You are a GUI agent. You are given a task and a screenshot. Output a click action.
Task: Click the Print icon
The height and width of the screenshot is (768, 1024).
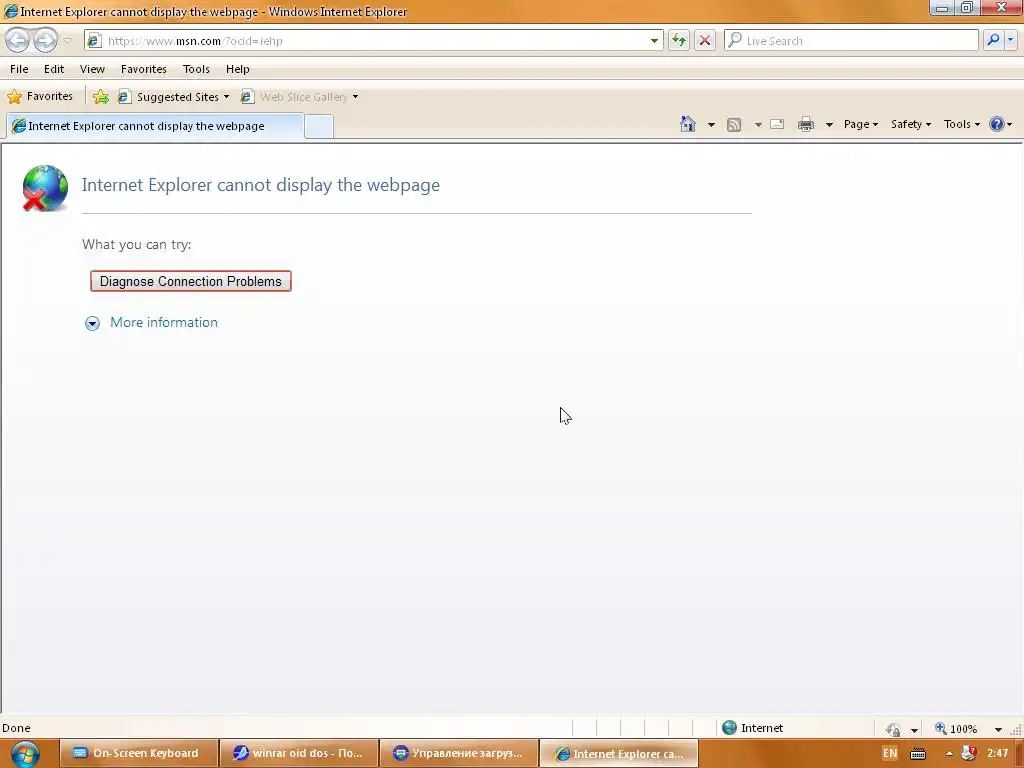point(806,124)
